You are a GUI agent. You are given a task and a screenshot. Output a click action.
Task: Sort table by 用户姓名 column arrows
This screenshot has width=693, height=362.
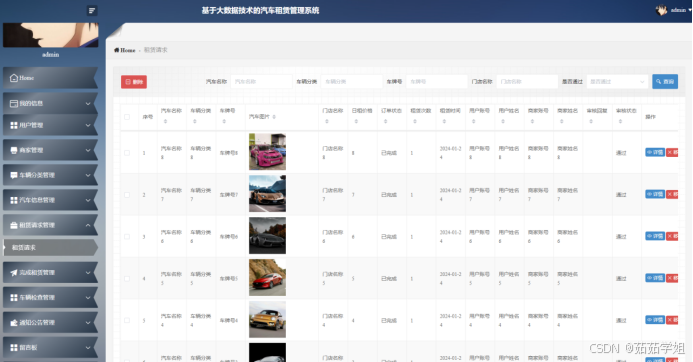503,121
